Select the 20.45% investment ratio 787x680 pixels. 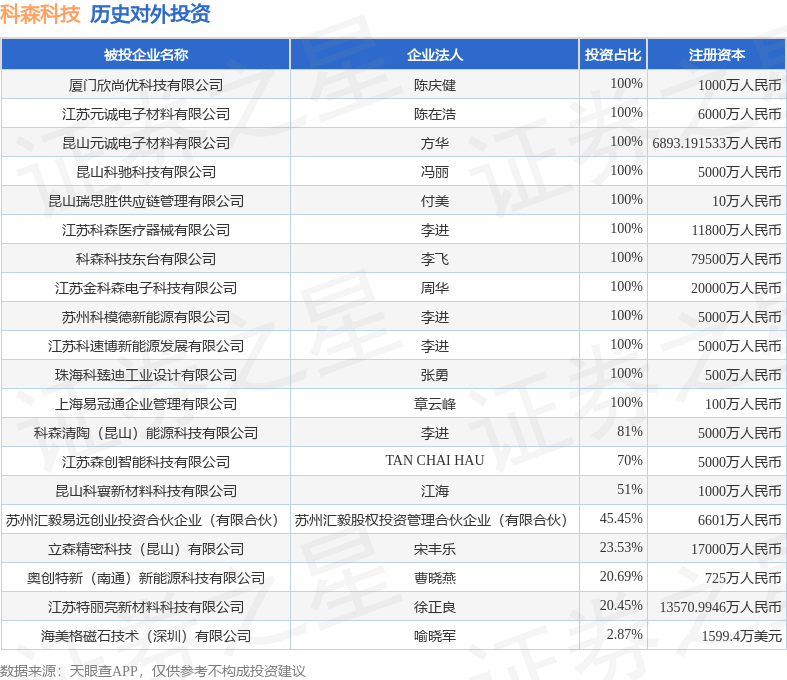[621, 605]
